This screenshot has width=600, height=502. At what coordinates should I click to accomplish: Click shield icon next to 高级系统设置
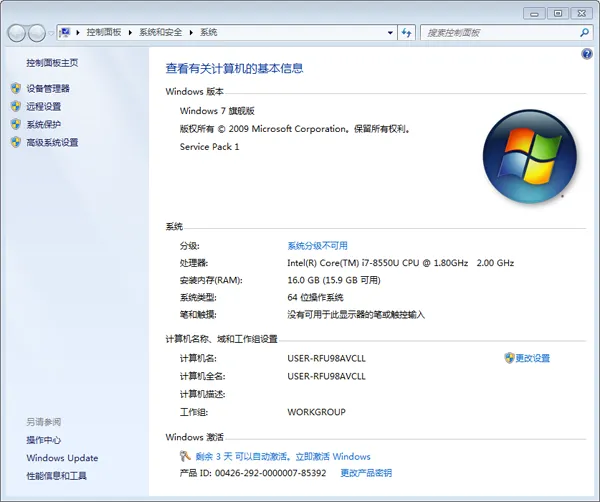[16, 142]
